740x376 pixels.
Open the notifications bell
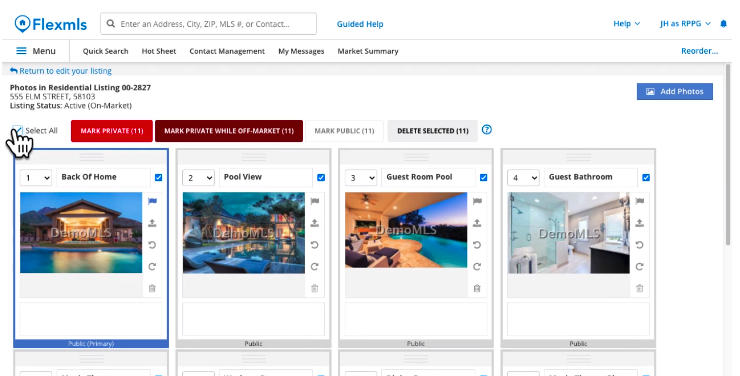click(x=723, y=24)
